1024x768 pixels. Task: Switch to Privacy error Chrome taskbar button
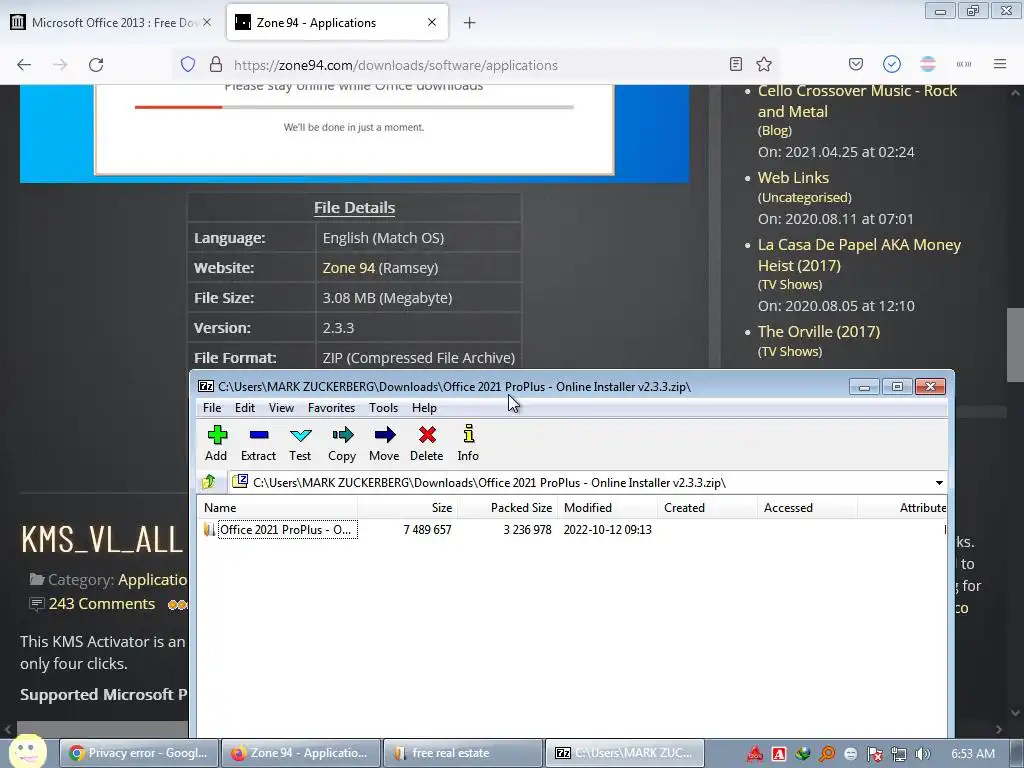pyautogui.click(x=139, y=753)
